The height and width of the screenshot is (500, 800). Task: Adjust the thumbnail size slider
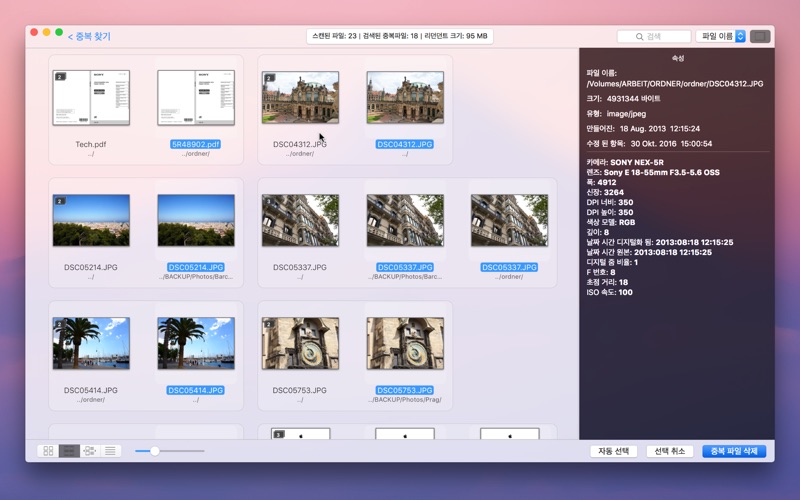click(x=155, y=451)
